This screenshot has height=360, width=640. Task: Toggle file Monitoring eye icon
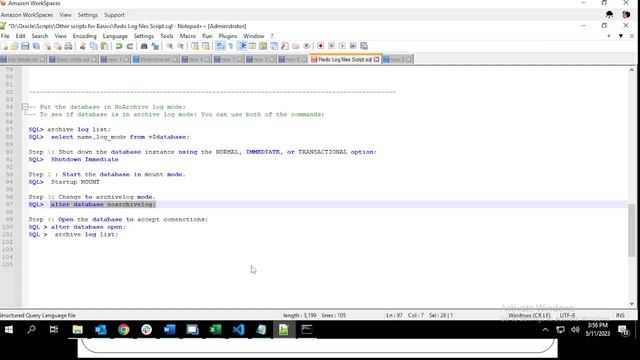point(307,46)
